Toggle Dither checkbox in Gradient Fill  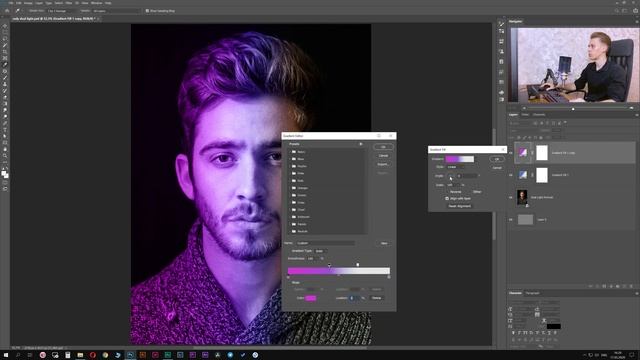pos(470,191)
